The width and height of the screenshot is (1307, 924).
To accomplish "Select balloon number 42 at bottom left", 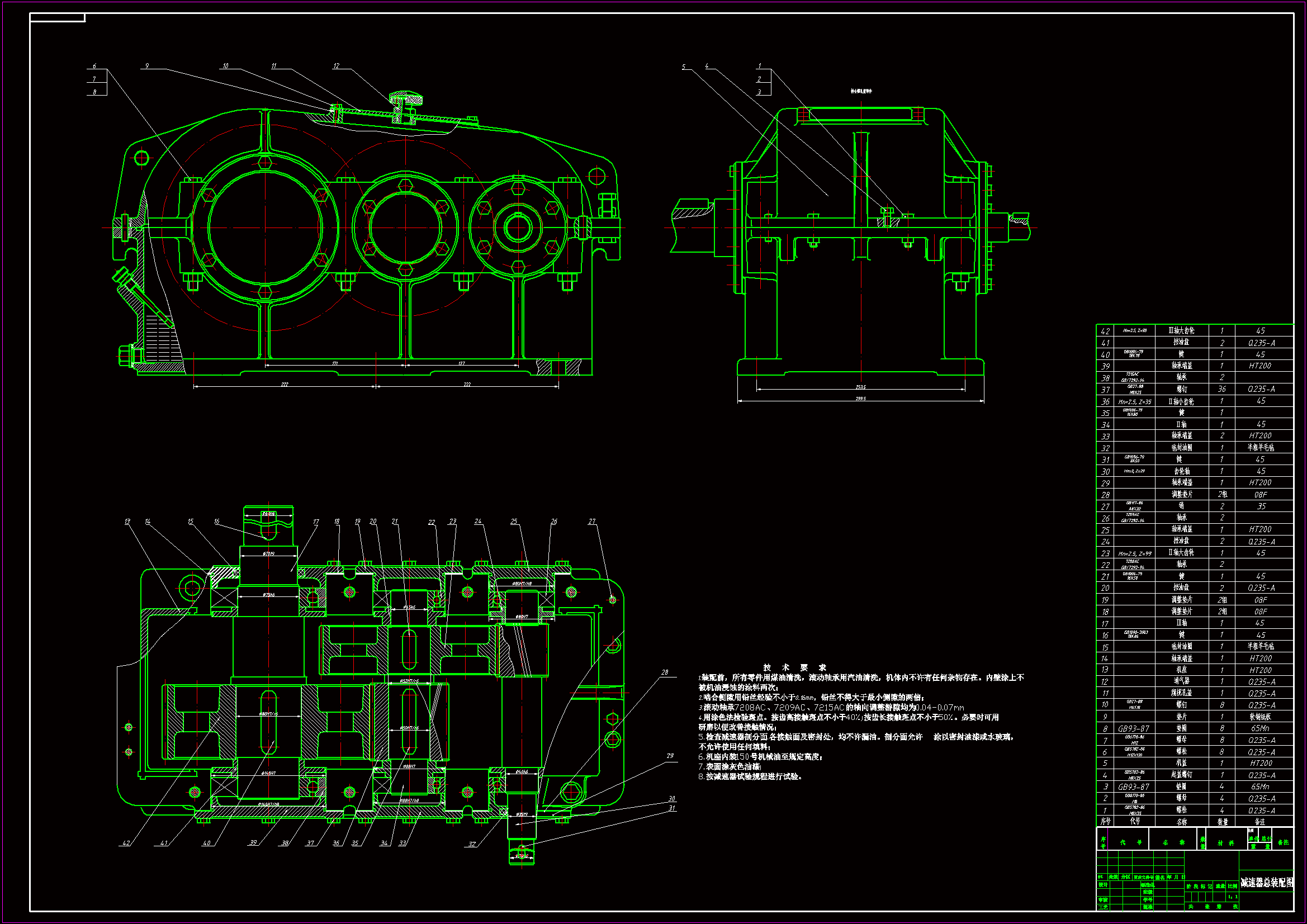I will 126,843.
